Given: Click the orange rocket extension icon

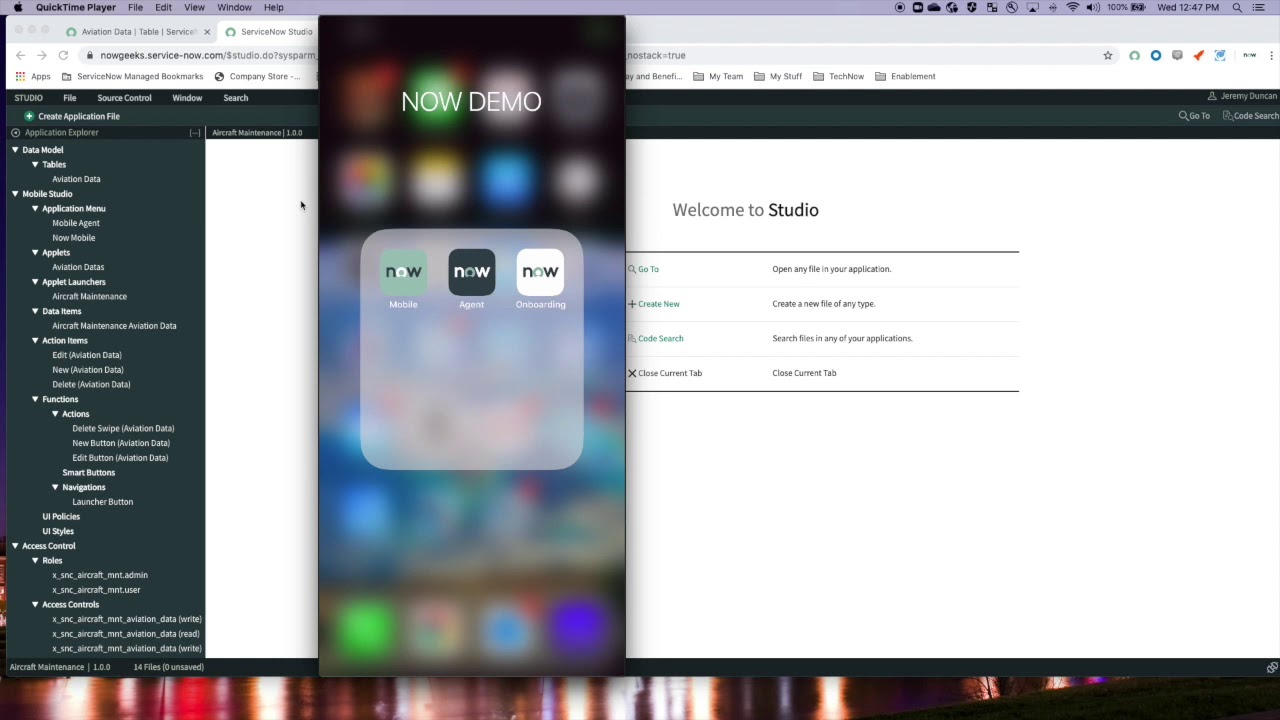Looking at the screenshot, I should coord(1198,56).
